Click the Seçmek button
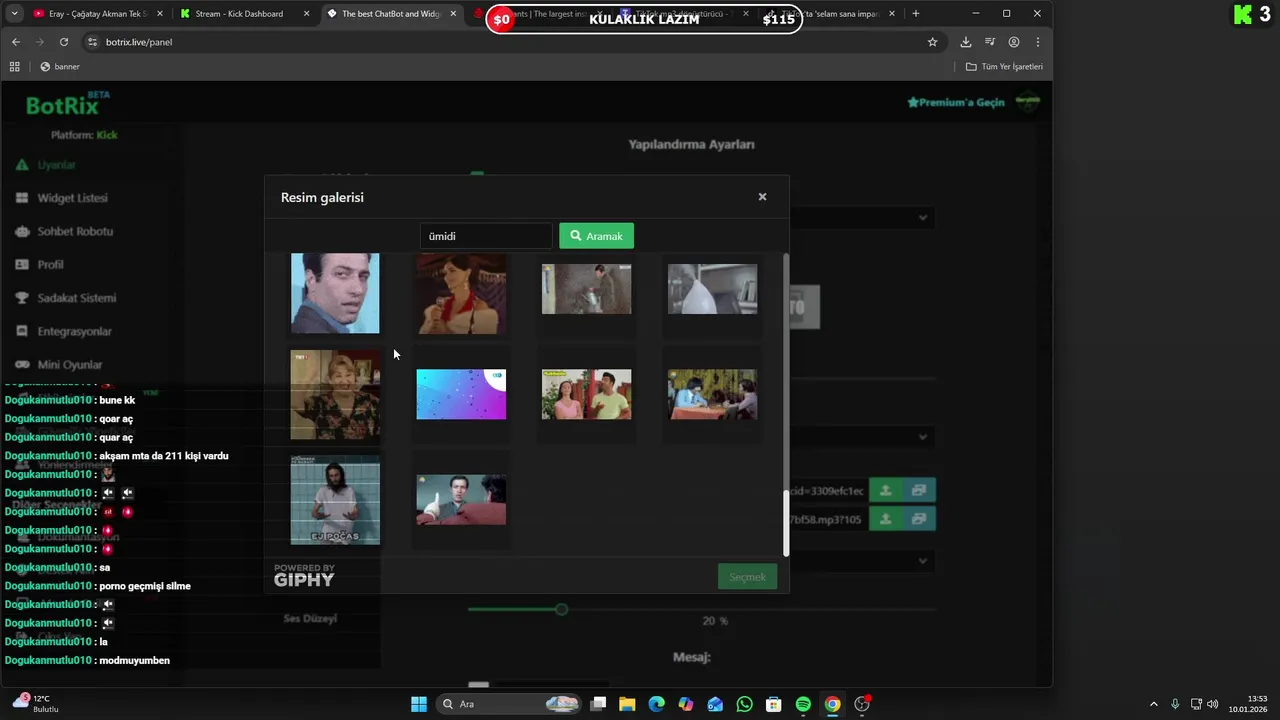Screen dimensions: 1280x720 (x=747, y=577)
